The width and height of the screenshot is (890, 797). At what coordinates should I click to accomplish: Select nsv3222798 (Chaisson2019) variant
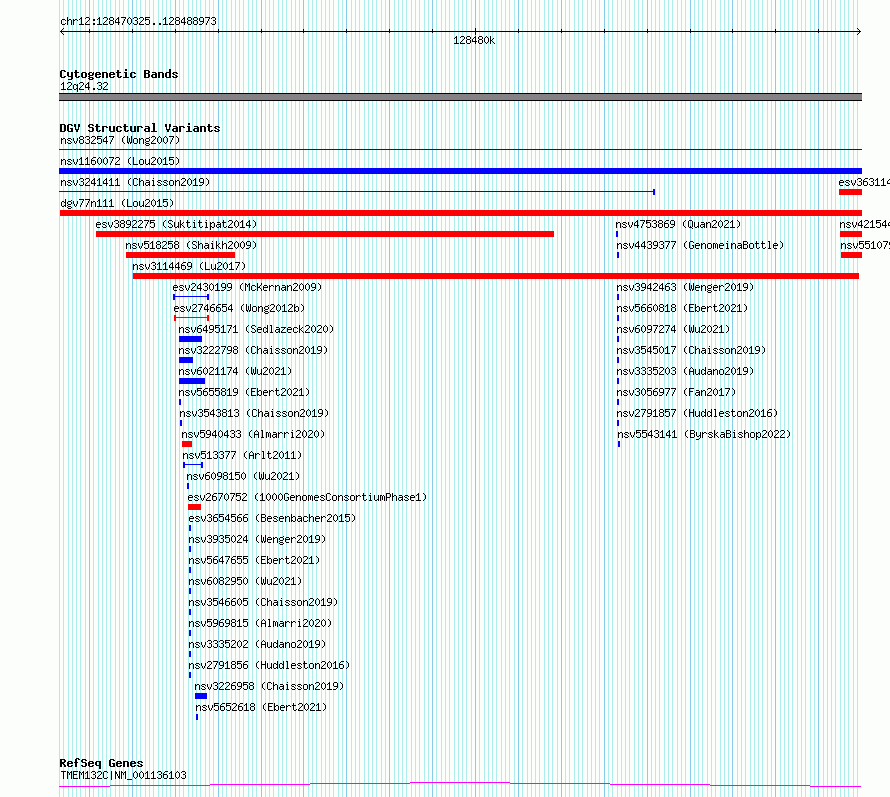(253, 350)
